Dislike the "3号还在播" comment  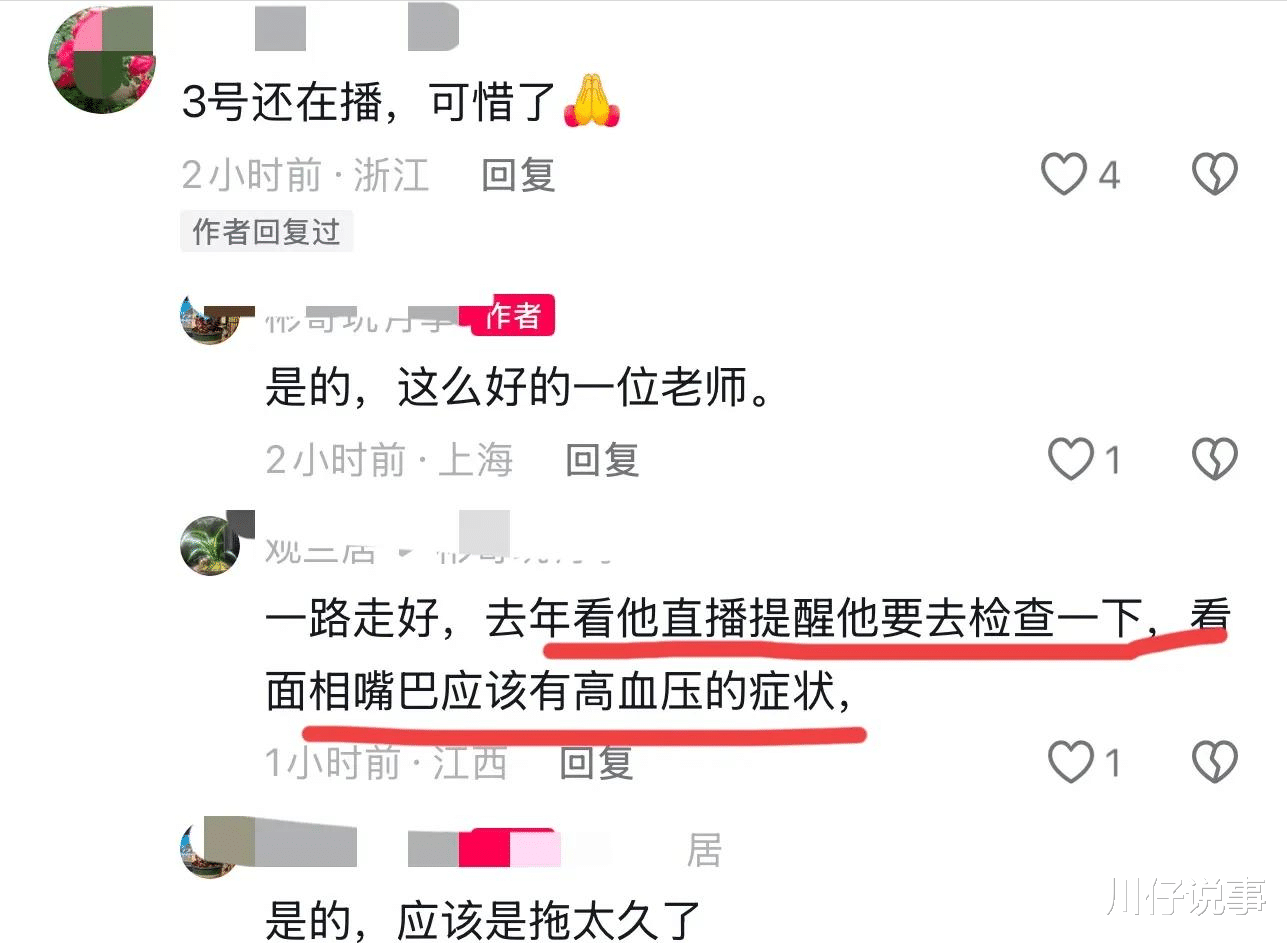[1216, 175]
